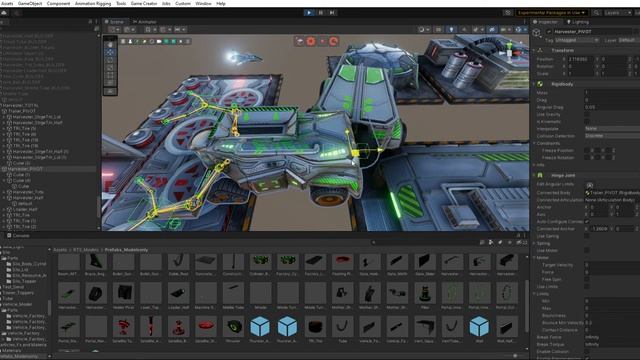Toggle scene audio with the speaker icon
640x360 pixels.
tap(464, 29)
